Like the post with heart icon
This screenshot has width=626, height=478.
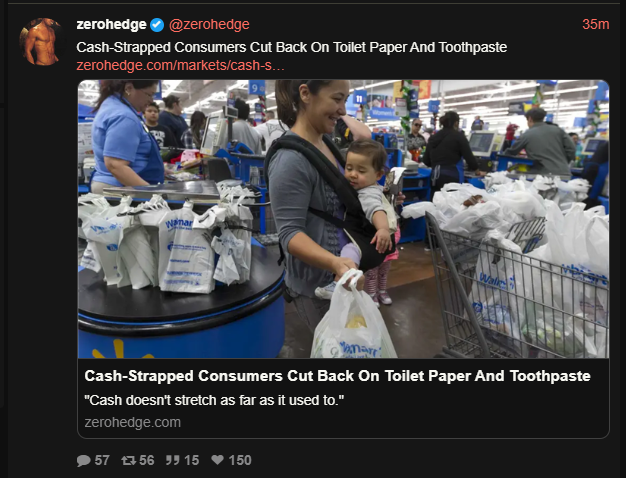(x=217, y=460)
